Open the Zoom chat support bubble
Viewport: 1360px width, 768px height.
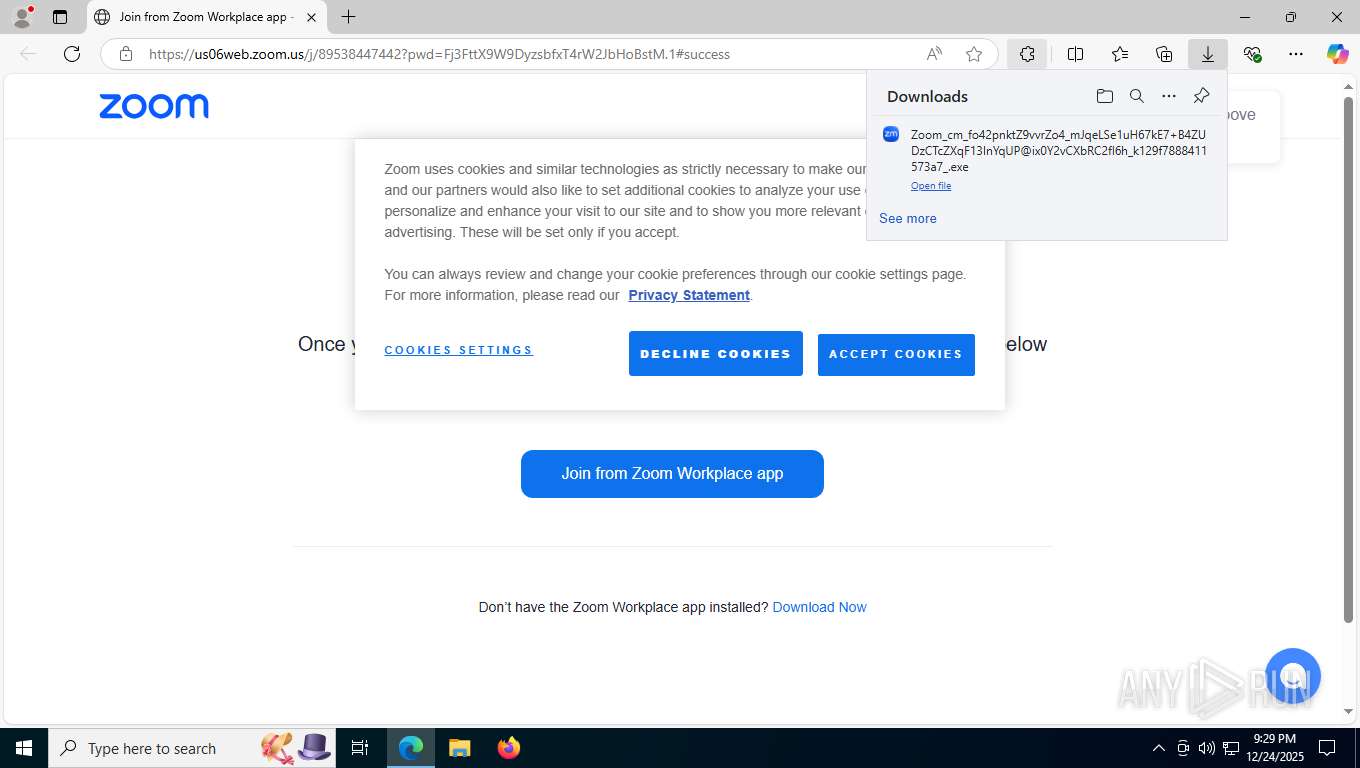(x=1293, y=676)
